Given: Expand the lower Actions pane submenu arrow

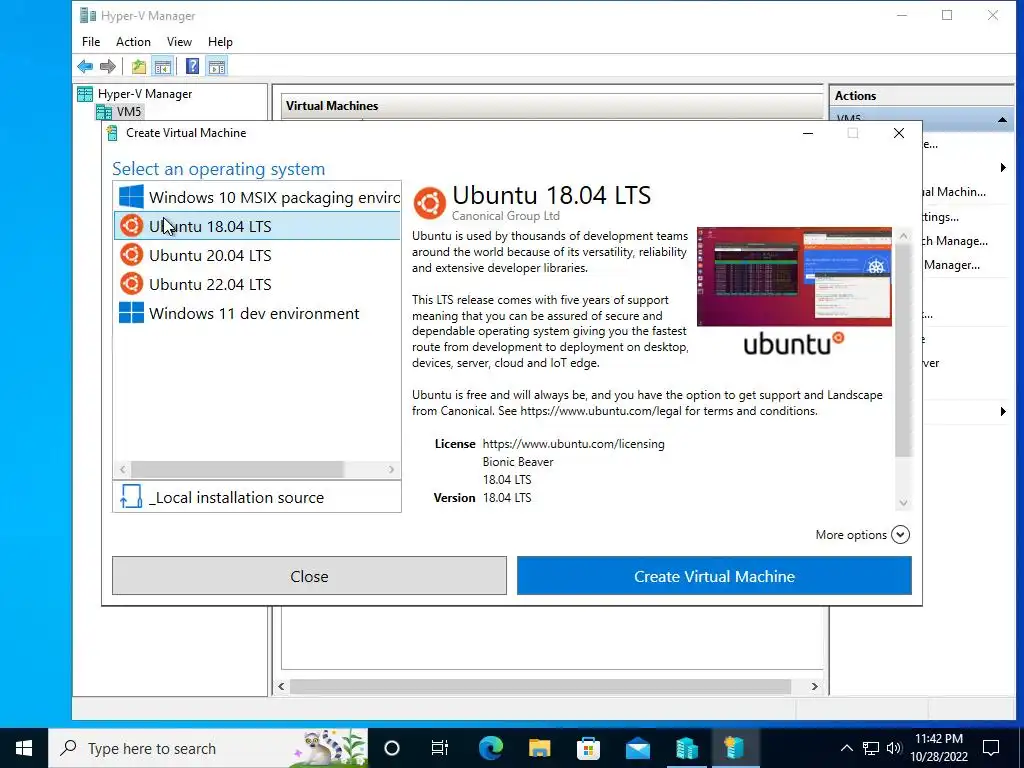Looking at the screenshot, I should pyautogui.click(x=1002, y=411).
